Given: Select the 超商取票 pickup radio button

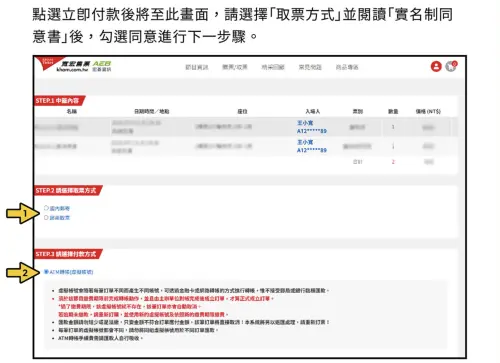Looking at the screenshot, I should pyautogui.click(x=46, y=217).
